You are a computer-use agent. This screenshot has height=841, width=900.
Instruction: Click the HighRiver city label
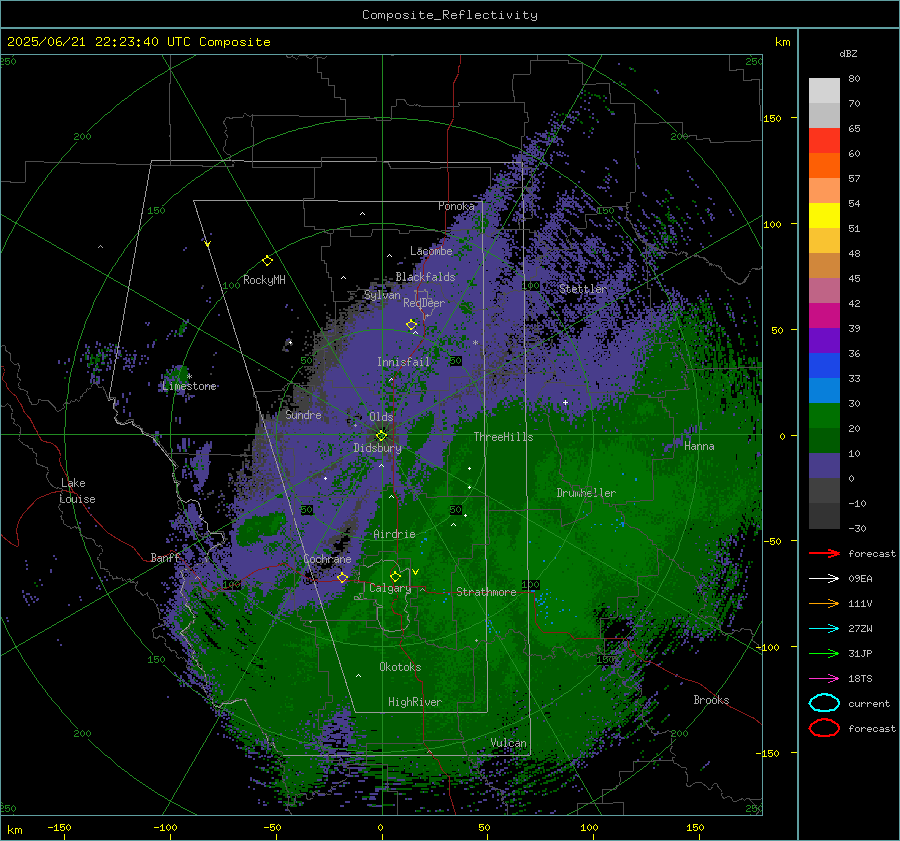click(415, 702)
